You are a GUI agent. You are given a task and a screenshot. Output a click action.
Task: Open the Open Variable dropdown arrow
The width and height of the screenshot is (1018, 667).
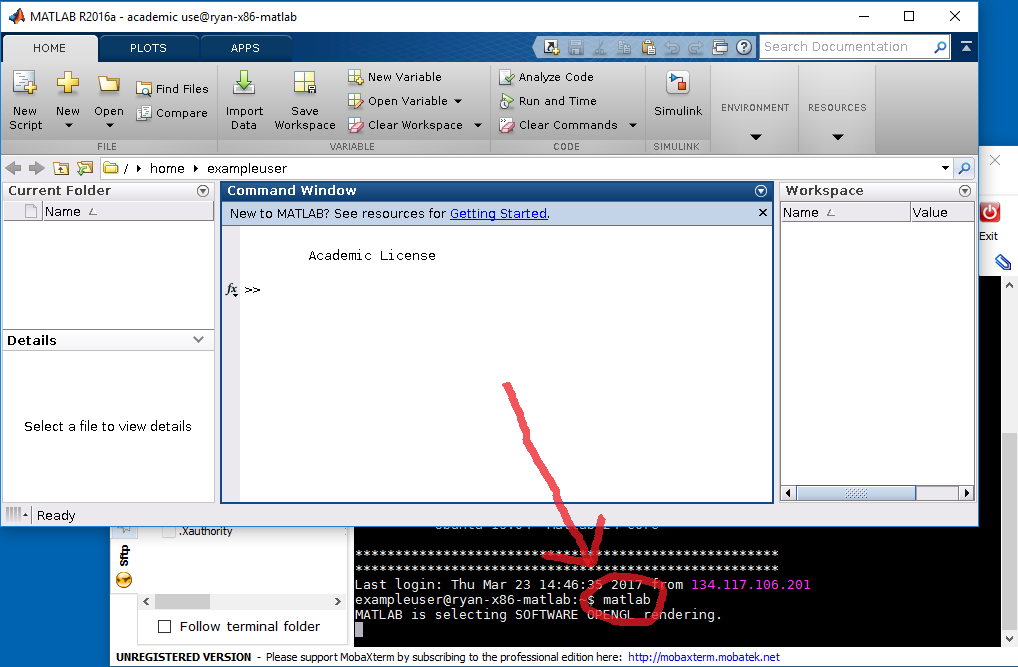click(x=458, y=101)
